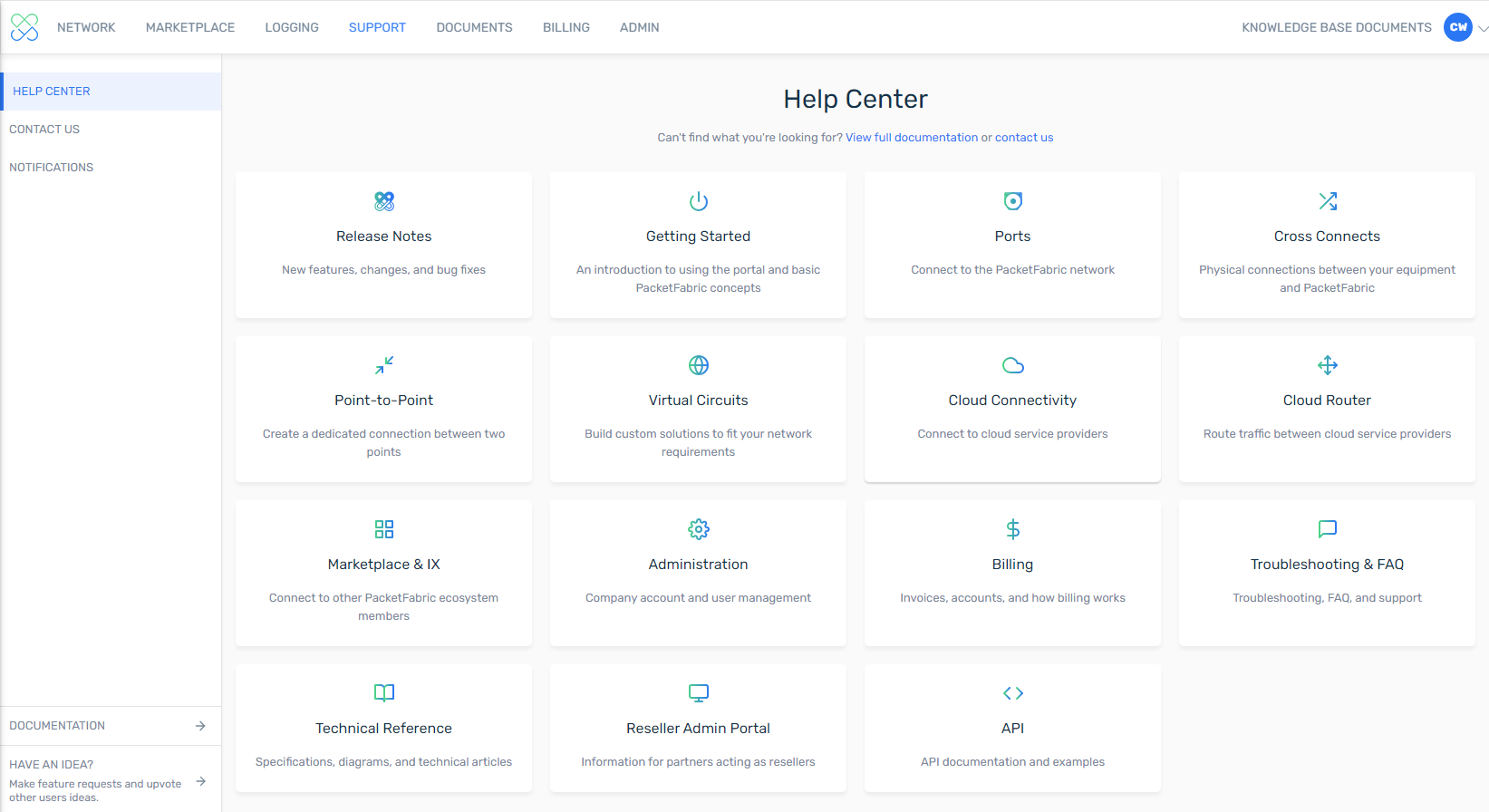Click the Administration gear icon
Screen dimensions: 1489x812
[699, 529]
